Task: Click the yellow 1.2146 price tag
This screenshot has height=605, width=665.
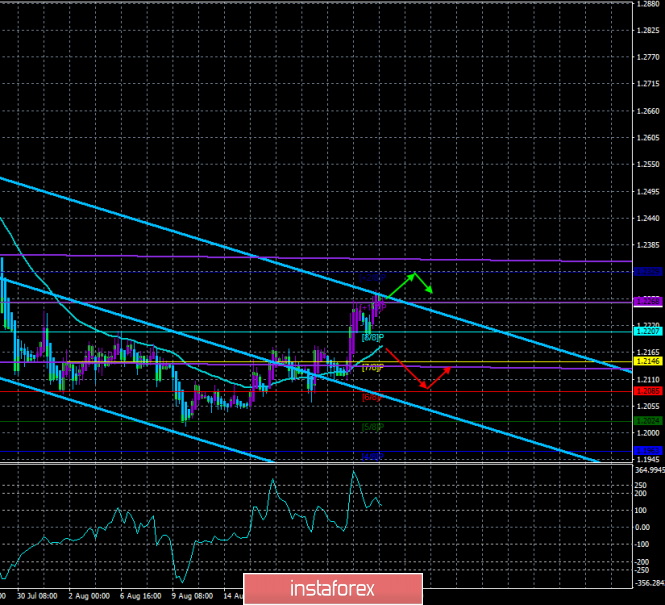Action: (x=648, y=362)
